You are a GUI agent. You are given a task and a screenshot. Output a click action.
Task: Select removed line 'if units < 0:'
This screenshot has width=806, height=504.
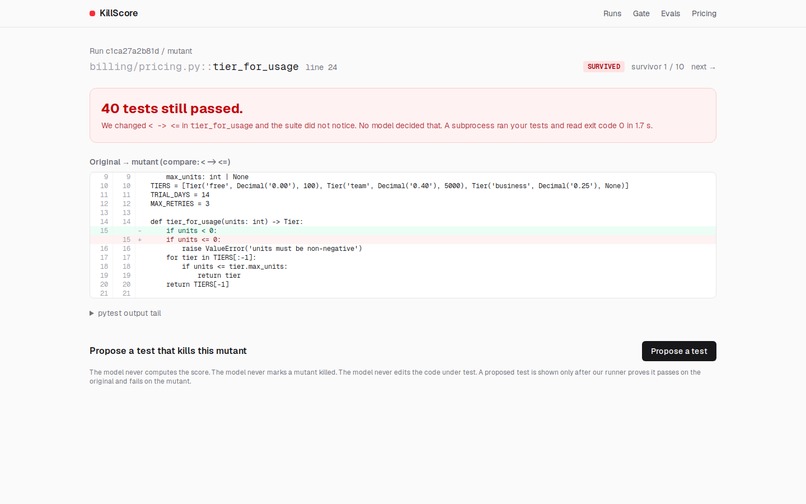coord(402,231)
